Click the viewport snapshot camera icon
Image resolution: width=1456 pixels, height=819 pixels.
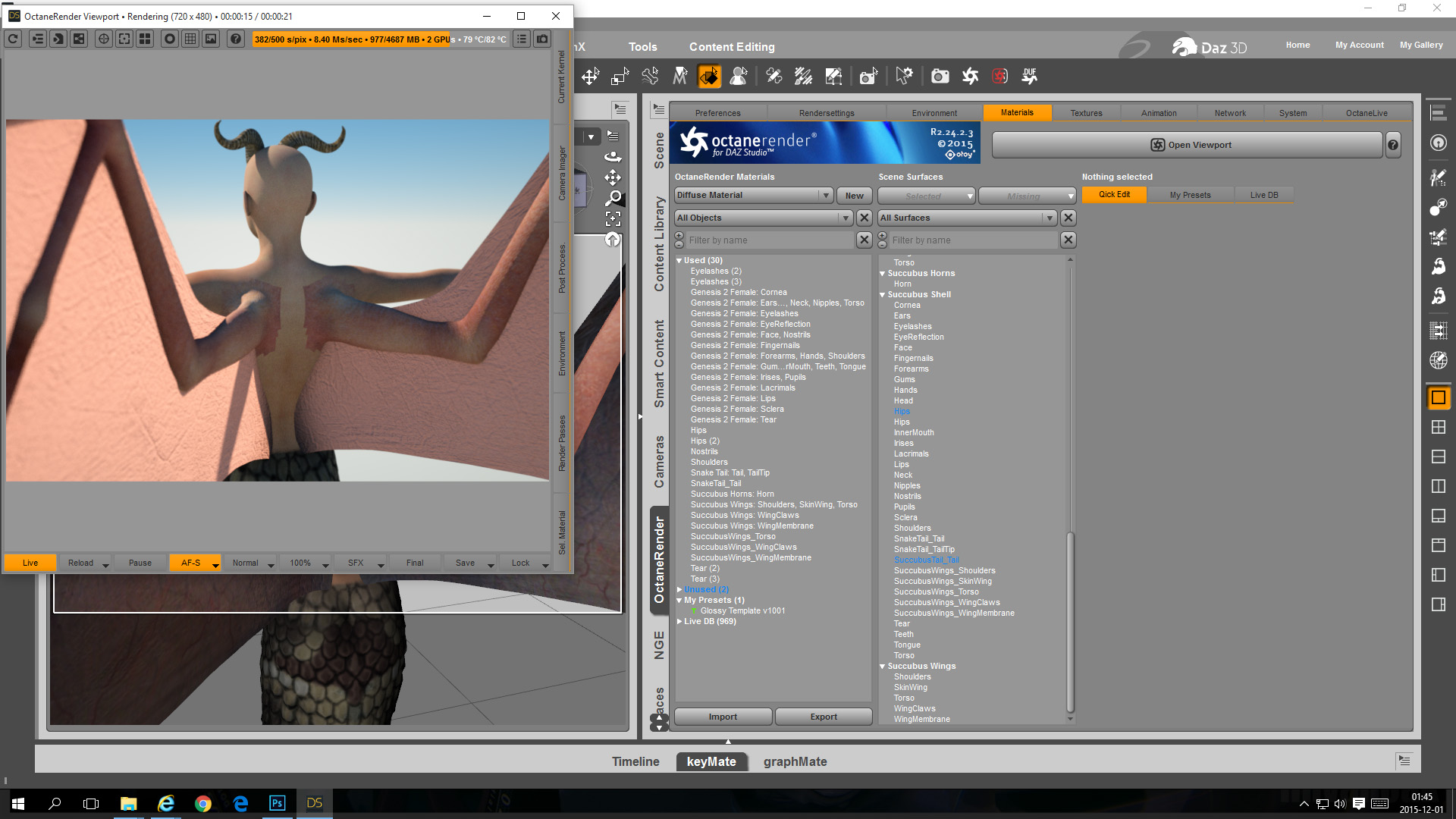tap(542, 39)
